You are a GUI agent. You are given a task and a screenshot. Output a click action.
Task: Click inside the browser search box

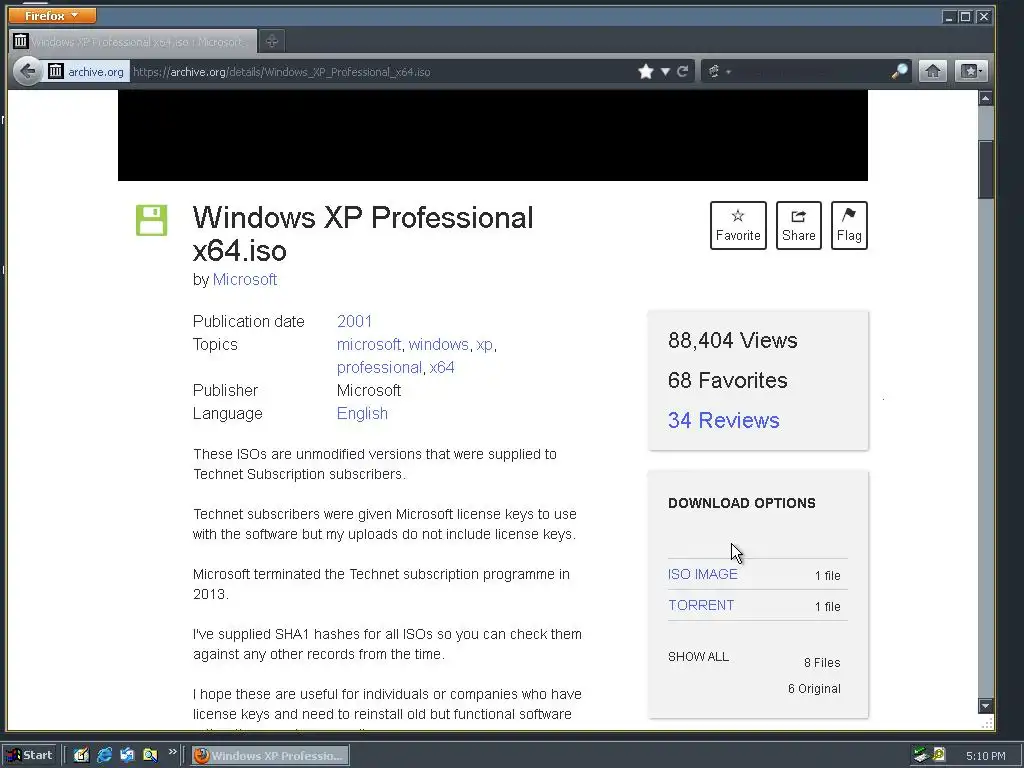tap(810, 72)
